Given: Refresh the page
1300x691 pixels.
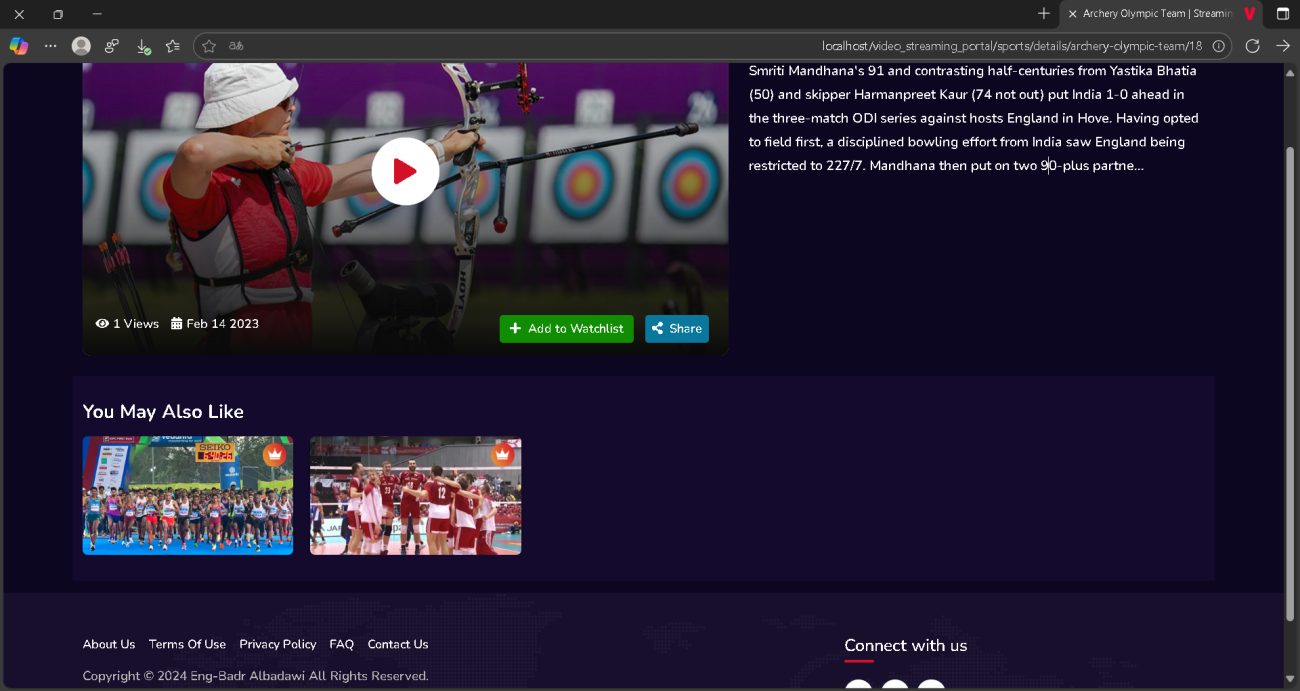Looking at the screenshot, I should (x=1252, y=46).
